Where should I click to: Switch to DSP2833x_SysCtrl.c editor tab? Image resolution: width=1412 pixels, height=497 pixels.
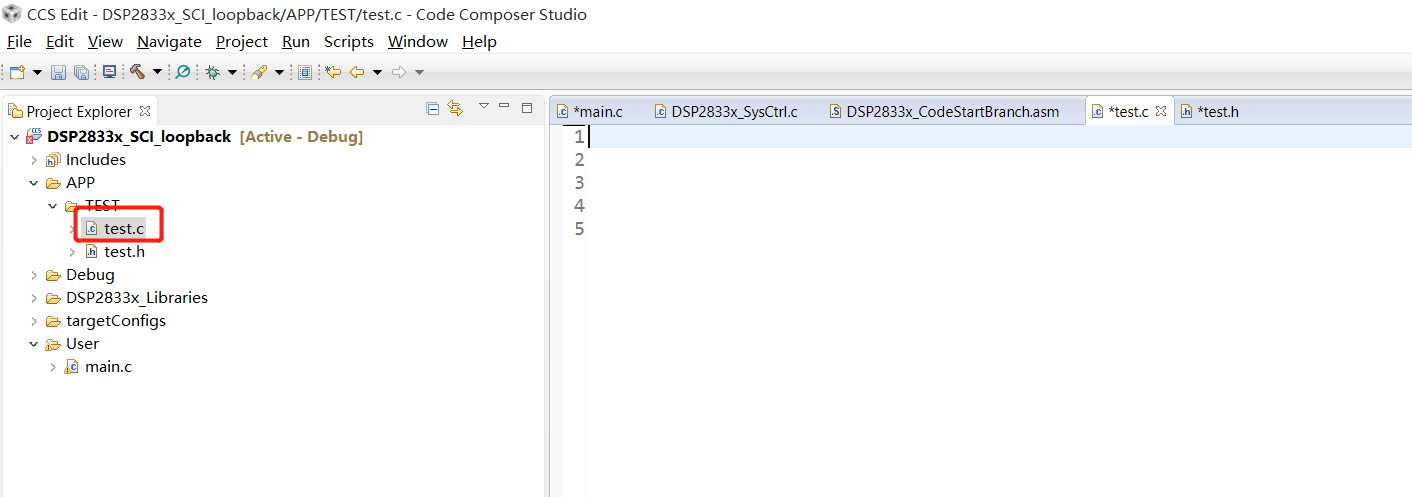tap(734, 111)
